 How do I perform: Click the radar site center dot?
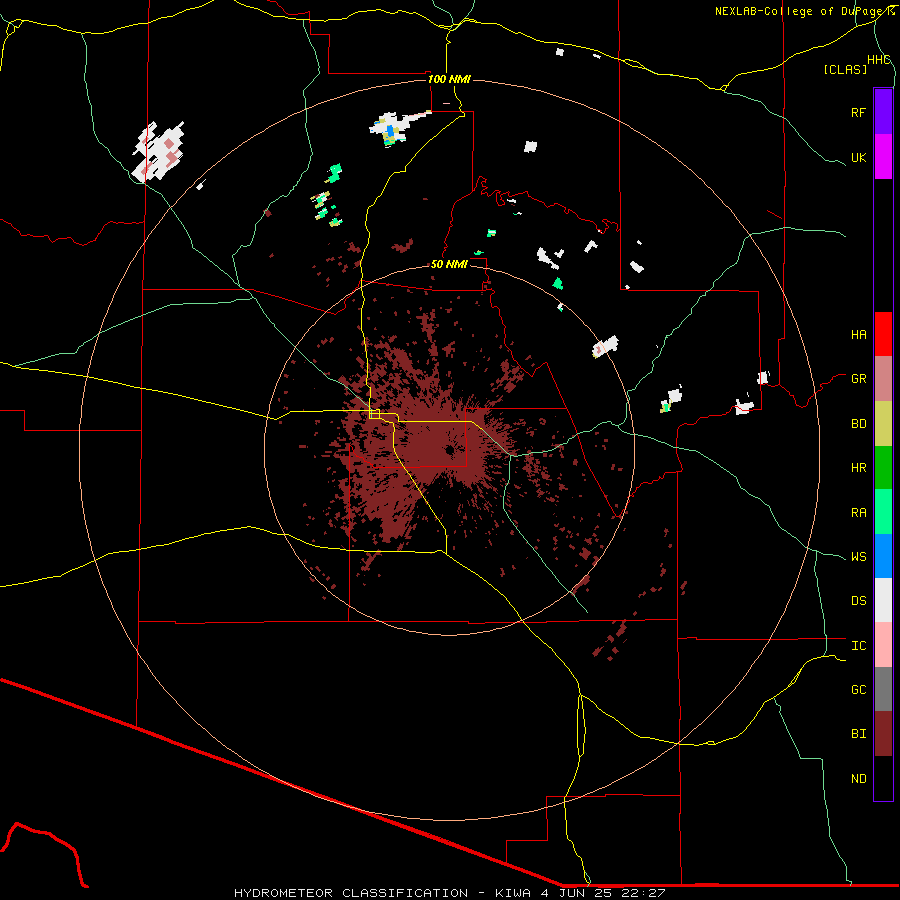[x=449, y=450]
